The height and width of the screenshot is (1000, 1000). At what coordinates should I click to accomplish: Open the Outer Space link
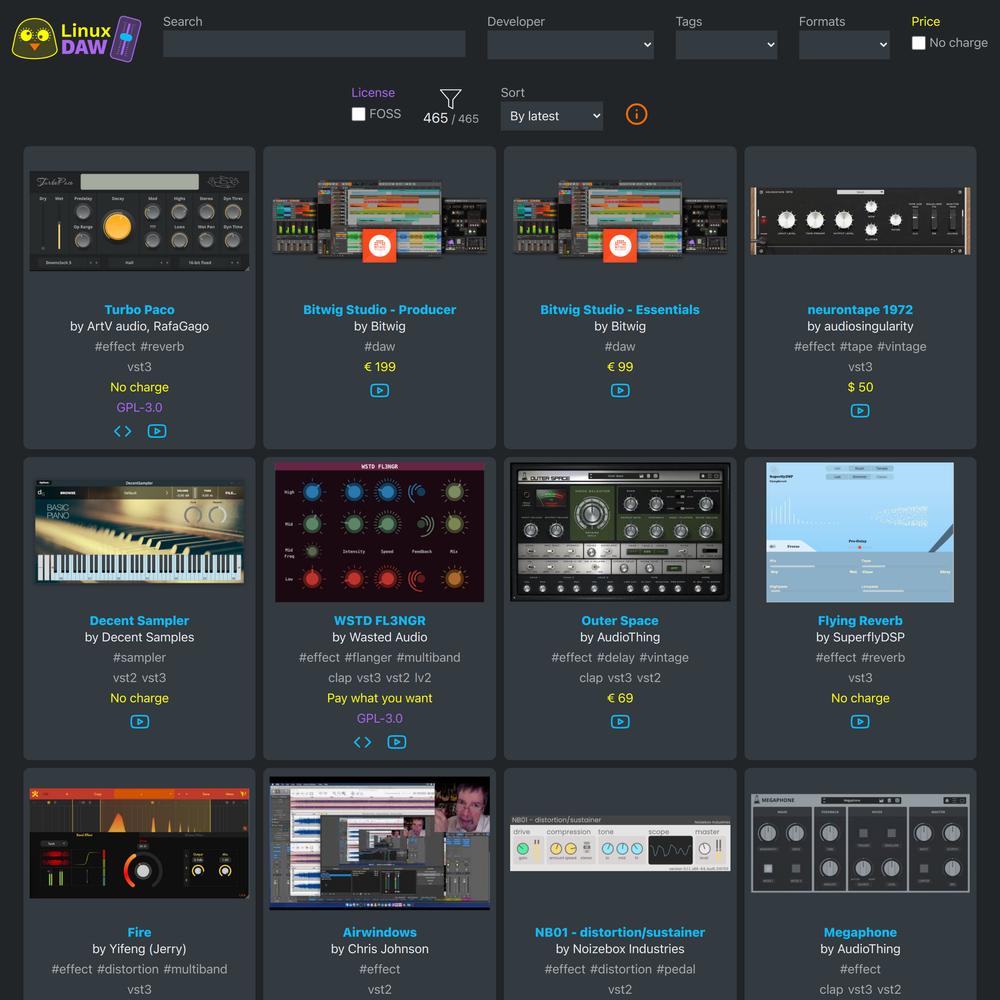(620, 621)
